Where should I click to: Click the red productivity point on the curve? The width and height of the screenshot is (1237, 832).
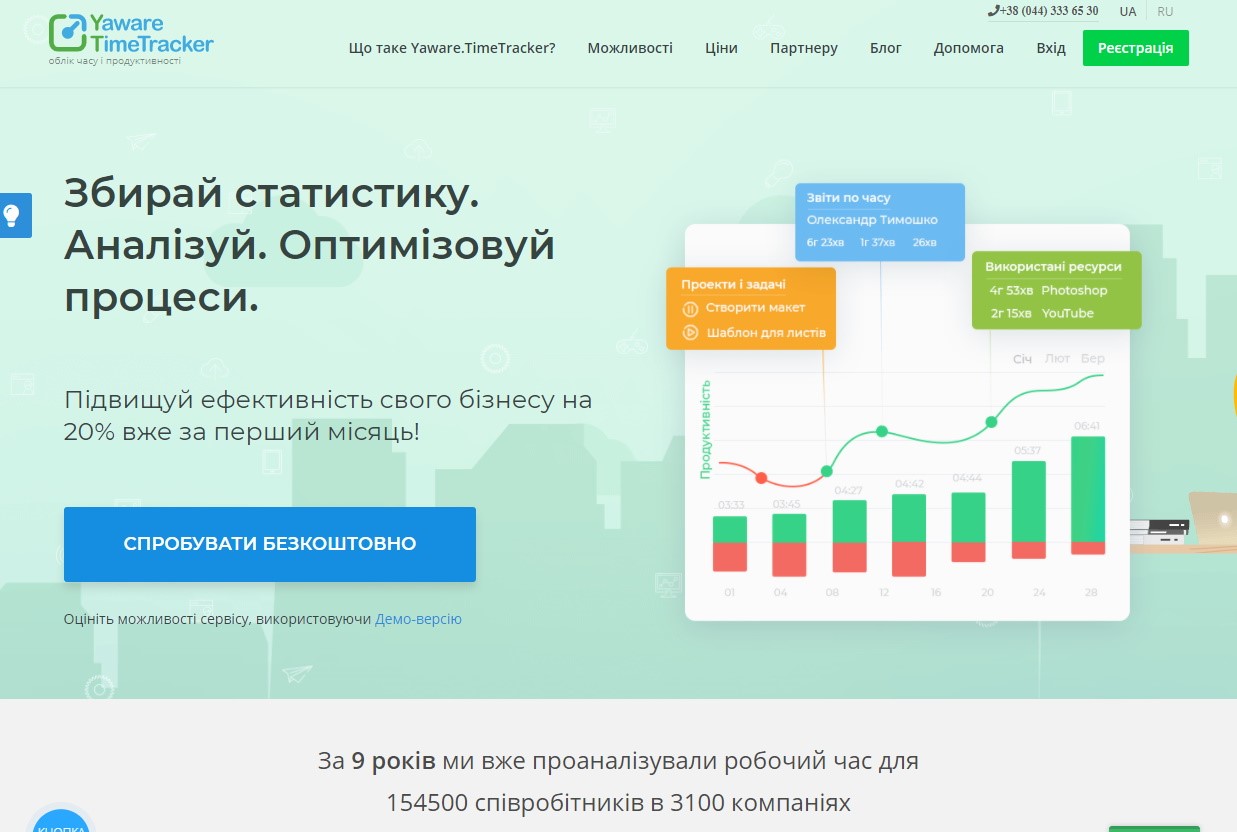tap(761, 478)
